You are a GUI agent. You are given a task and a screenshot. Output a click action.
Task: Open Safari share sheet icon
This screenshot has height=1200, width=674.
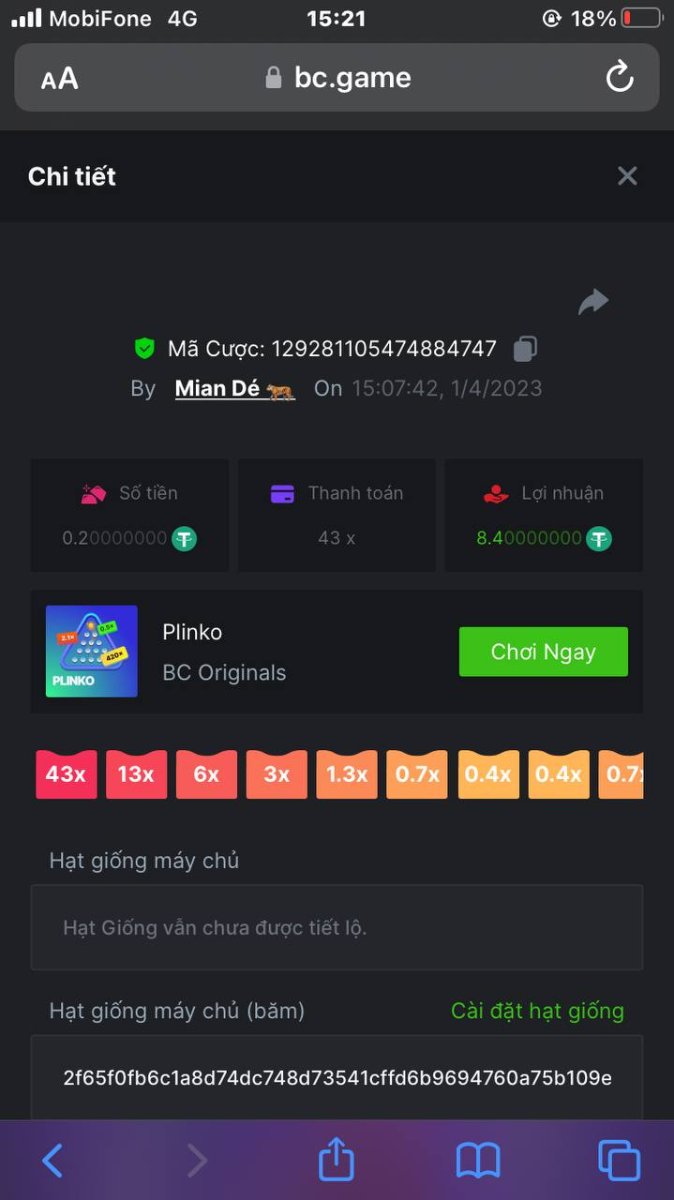337,1159
